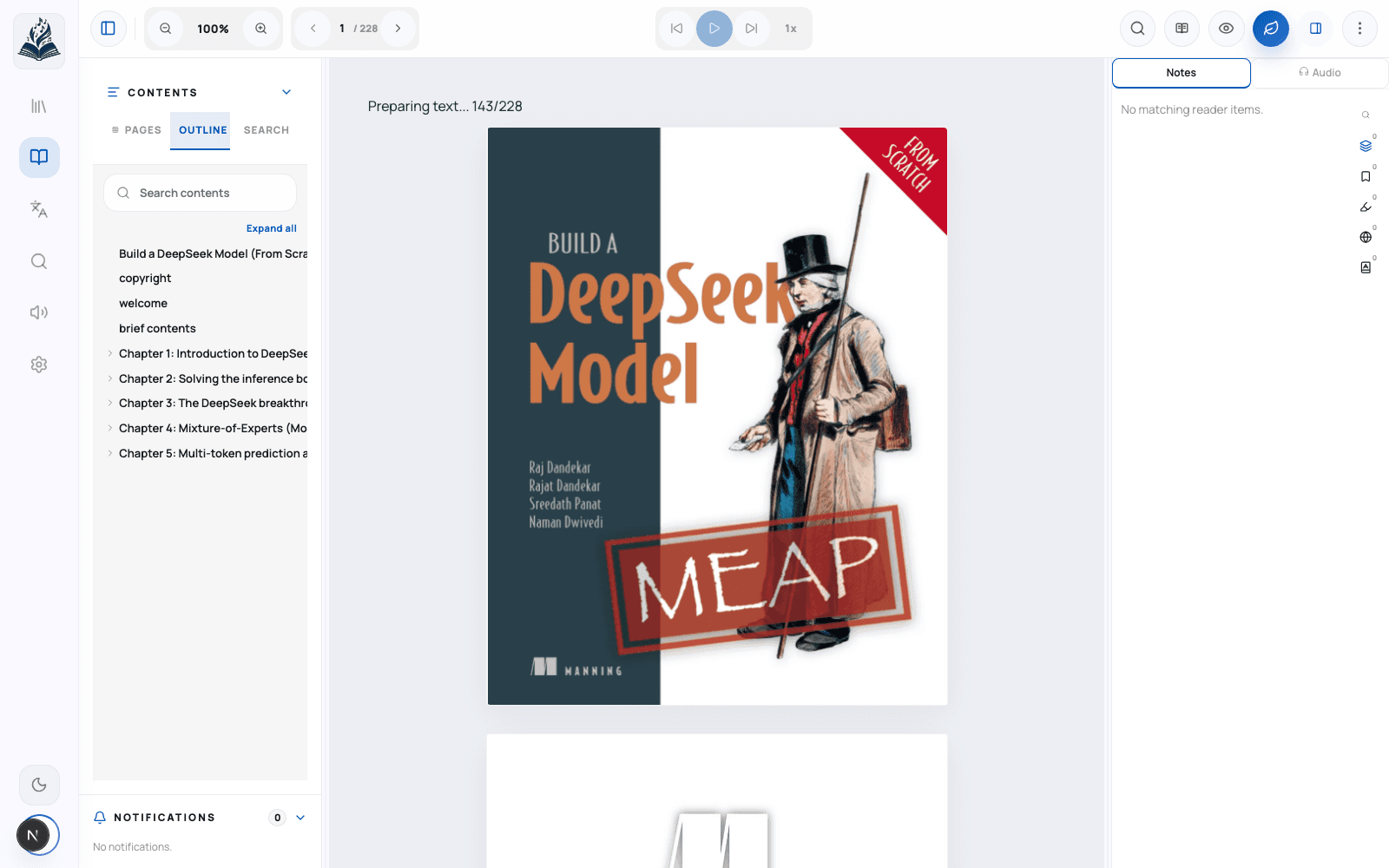The image size is (1389, 868).
Task: Open the translate tool in sidebar
Action: tap(39, 209)
